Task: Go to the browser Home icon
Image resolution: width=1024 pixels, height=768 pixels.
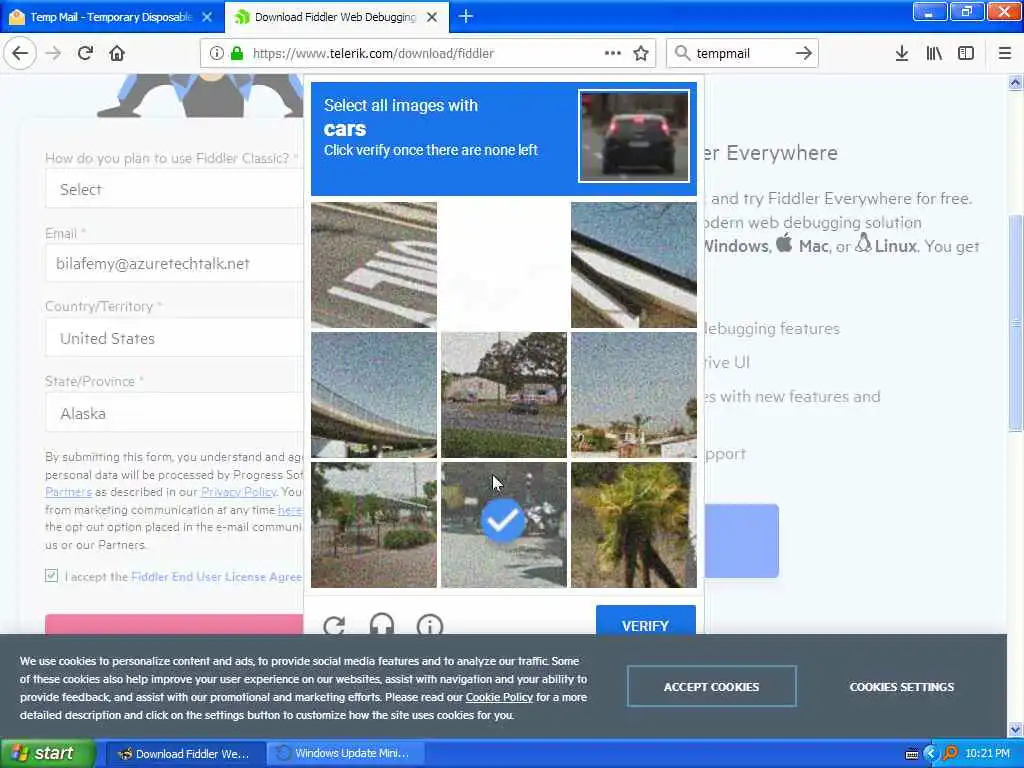Action: coord(117,54)
